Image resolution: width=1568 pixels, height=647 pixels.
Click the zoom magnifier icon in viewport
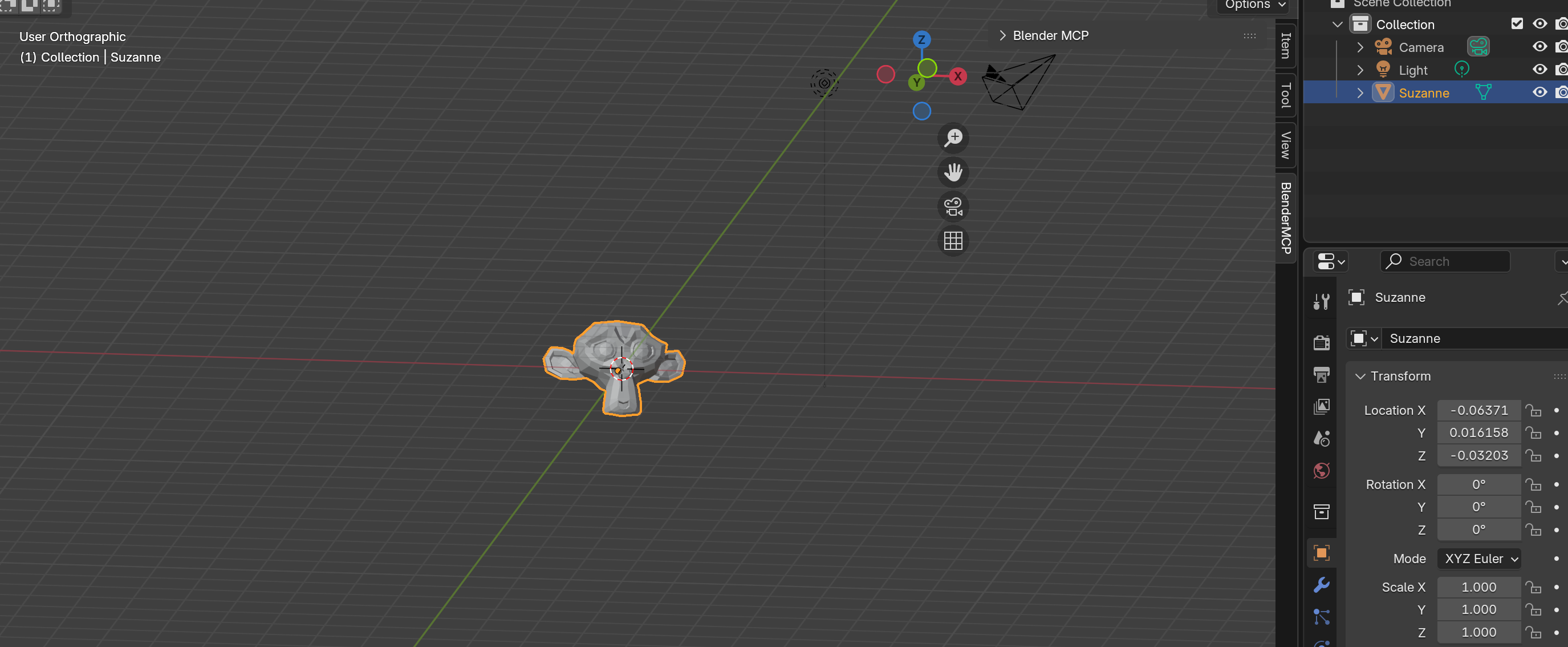click(953, 138)
